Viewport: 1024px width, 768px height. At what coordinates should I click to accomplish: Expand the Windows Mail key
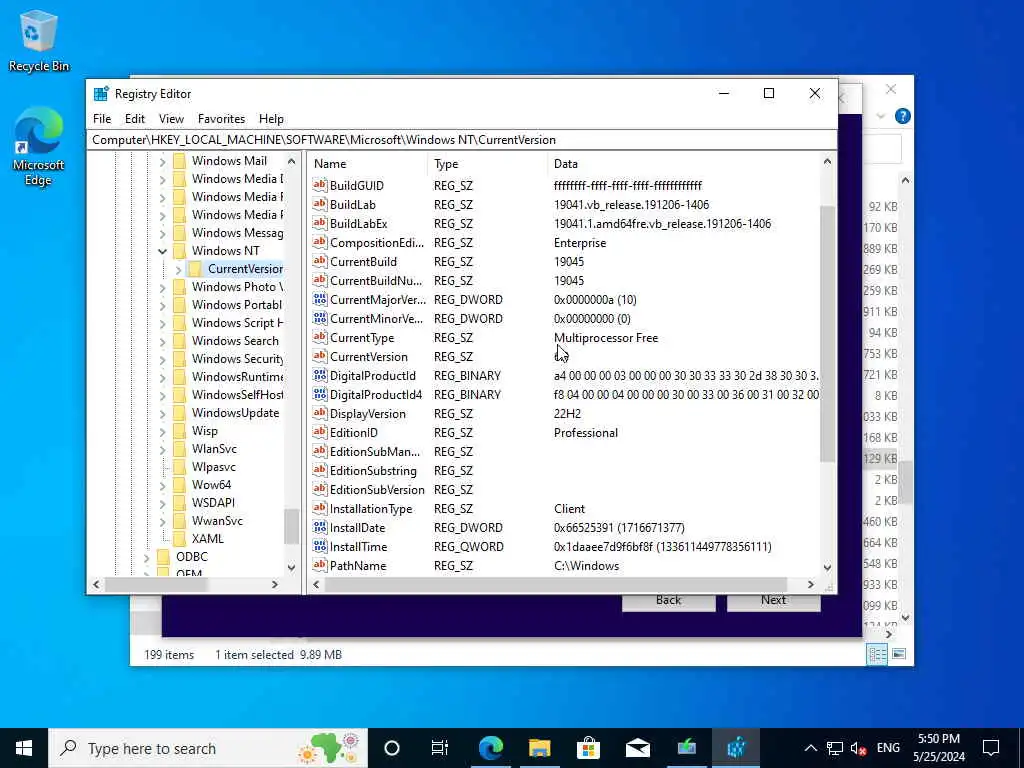point(162,161)
